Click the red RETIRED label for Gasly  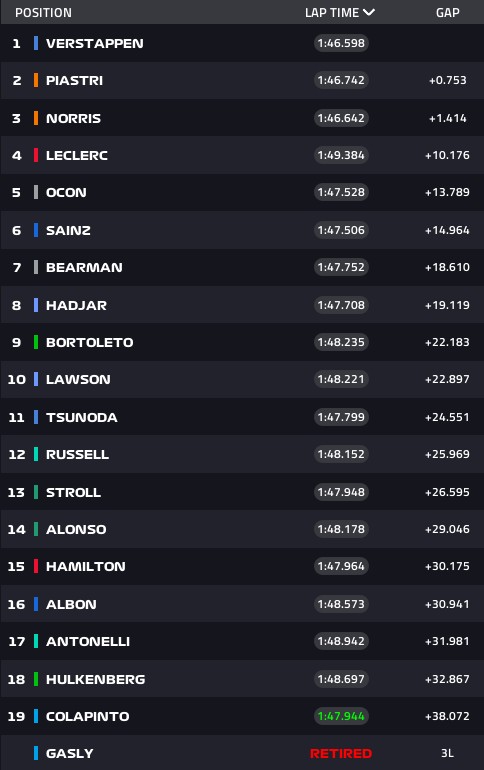point(341,753)
